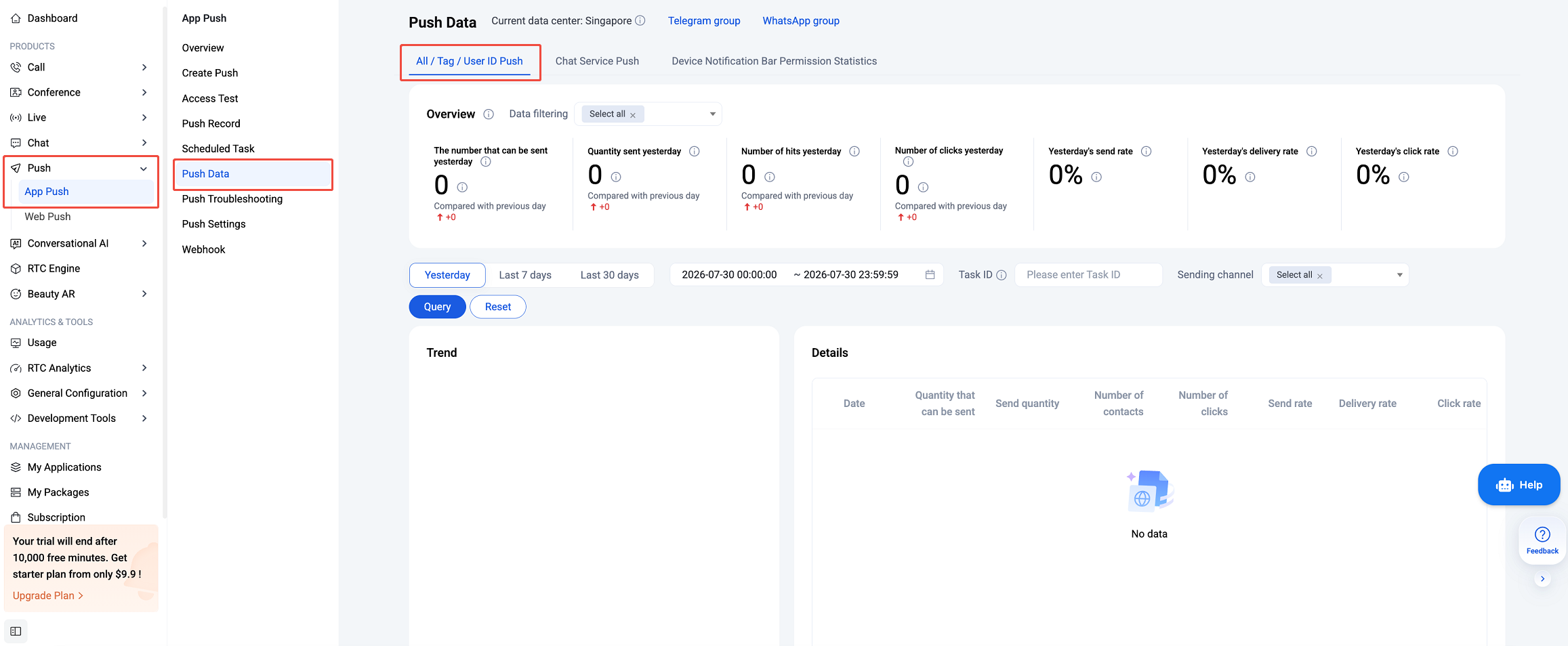Click the Chat bubble icon
The width and height of the screenshot is (1568, 646).
pyautogui.click(x=16, y=143)
